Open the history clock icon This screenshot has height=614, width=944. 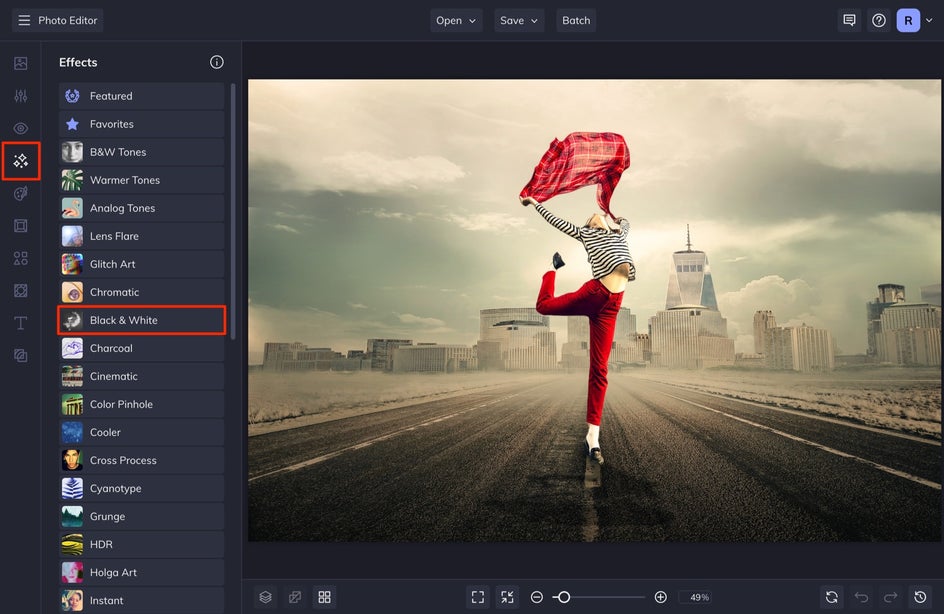tap(920, 597)
